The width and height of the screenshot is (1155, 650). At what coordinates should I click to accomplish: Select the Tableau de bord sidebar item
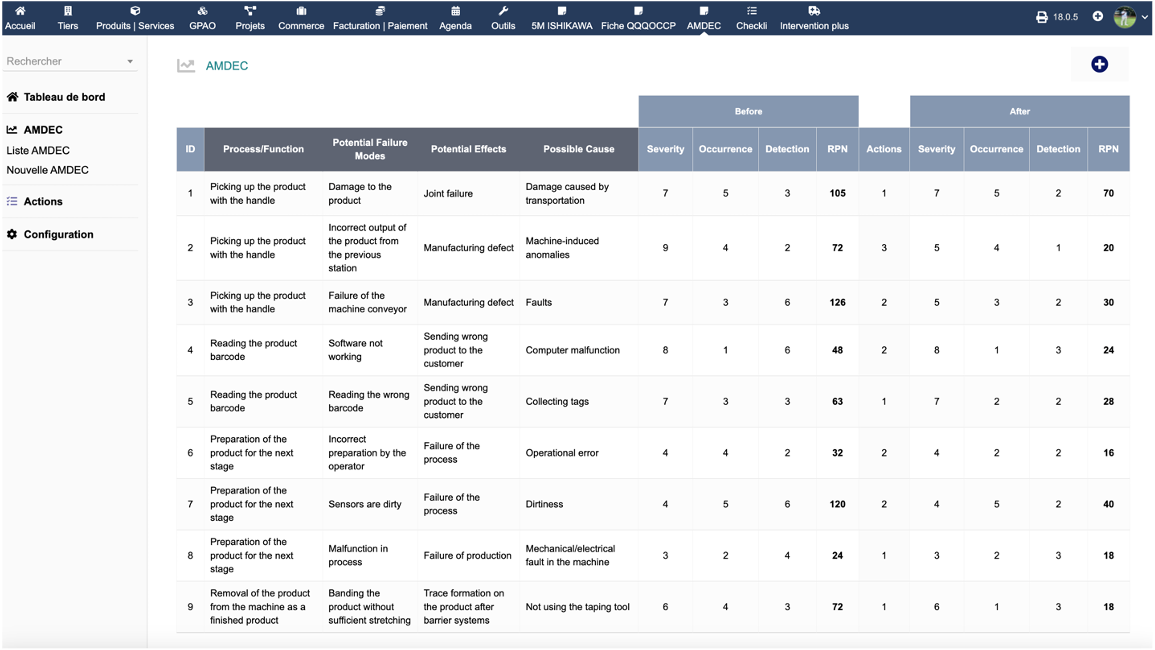[x=64, y=97]
